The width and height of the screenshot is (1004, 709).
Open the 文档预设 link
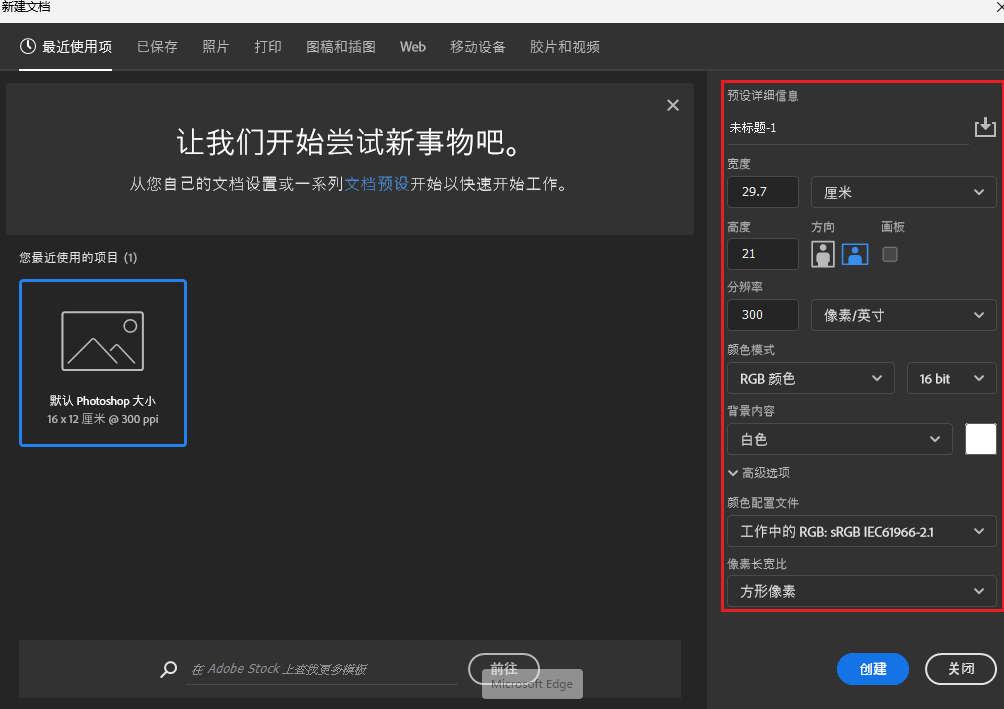pyautogui.click(x=377, y=184)
